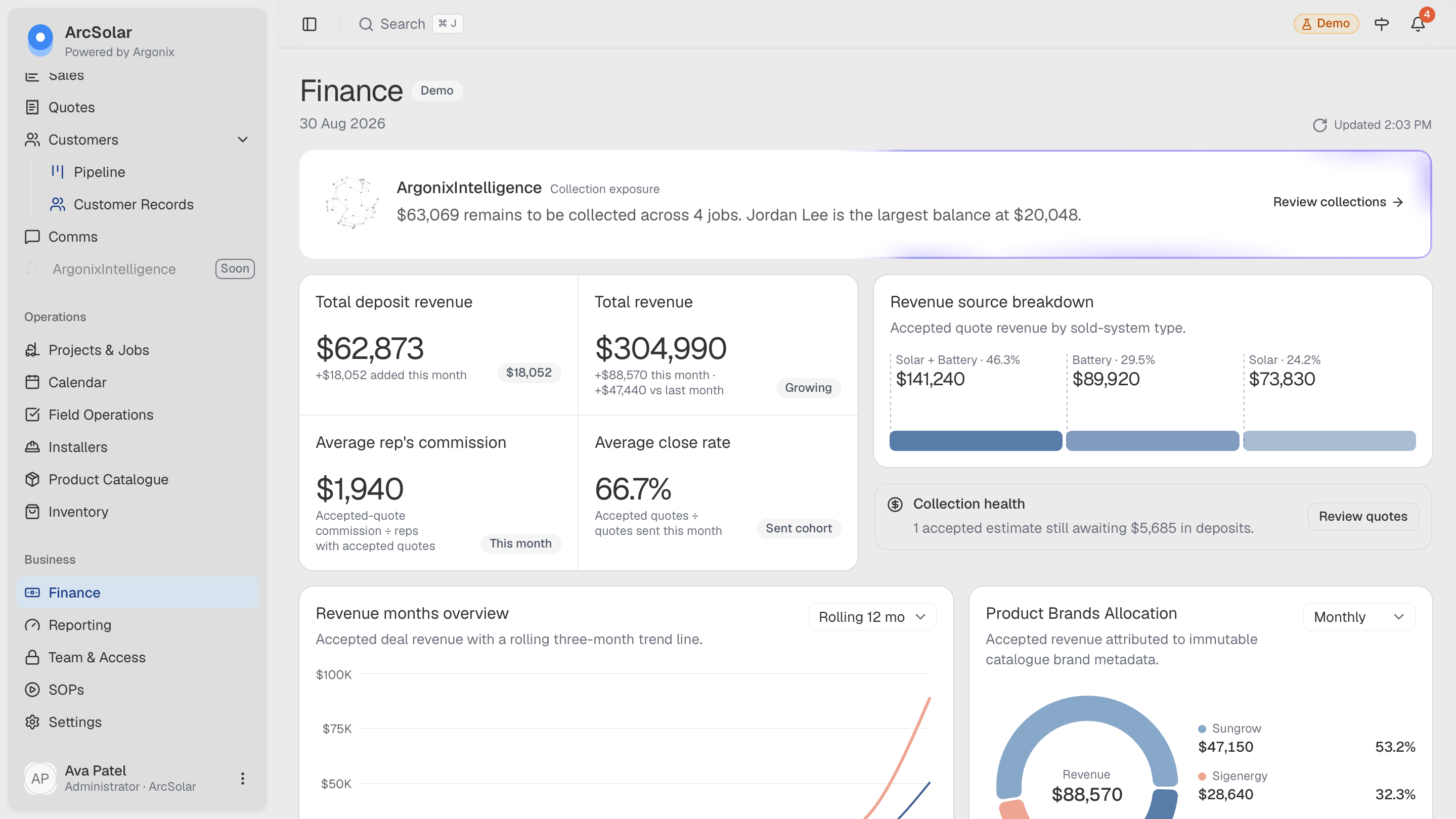1456x819 pixels.
Task: Click the Quotes sidebar icon
Action: [32, 107]
